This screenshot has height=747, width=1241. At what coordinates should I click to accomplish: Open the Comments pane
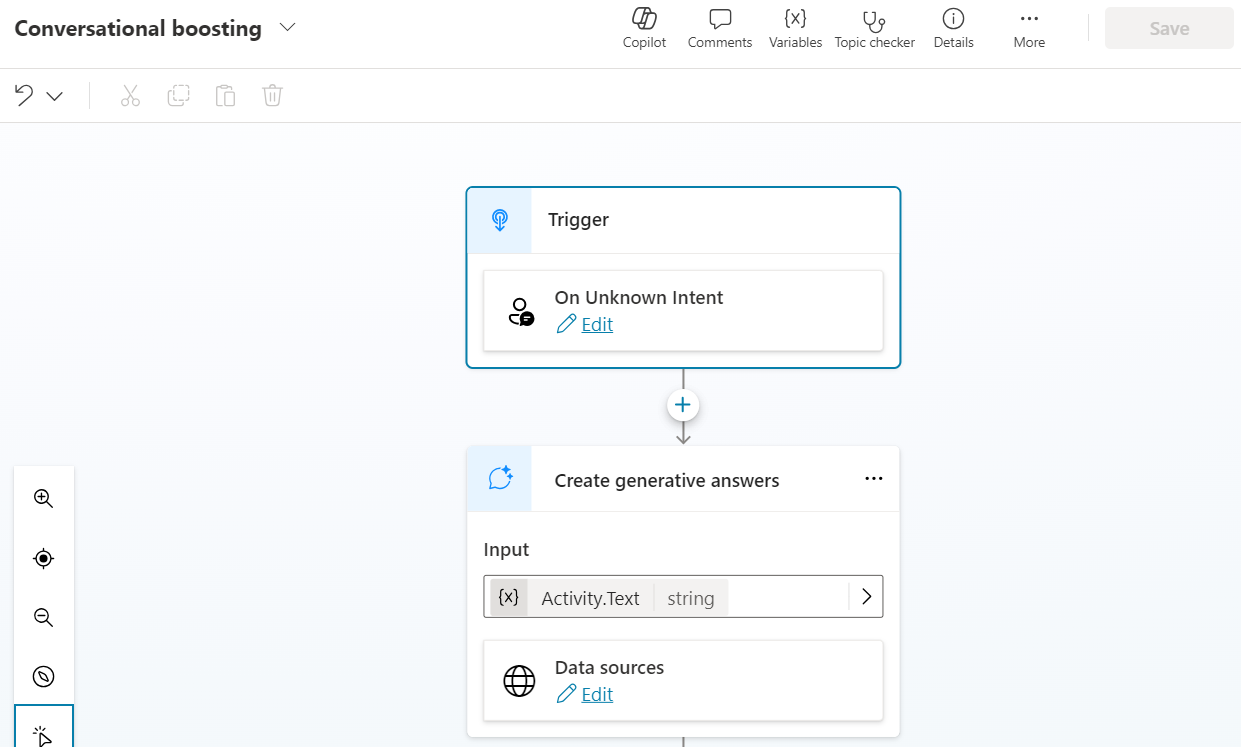click(x=719, y=28)
